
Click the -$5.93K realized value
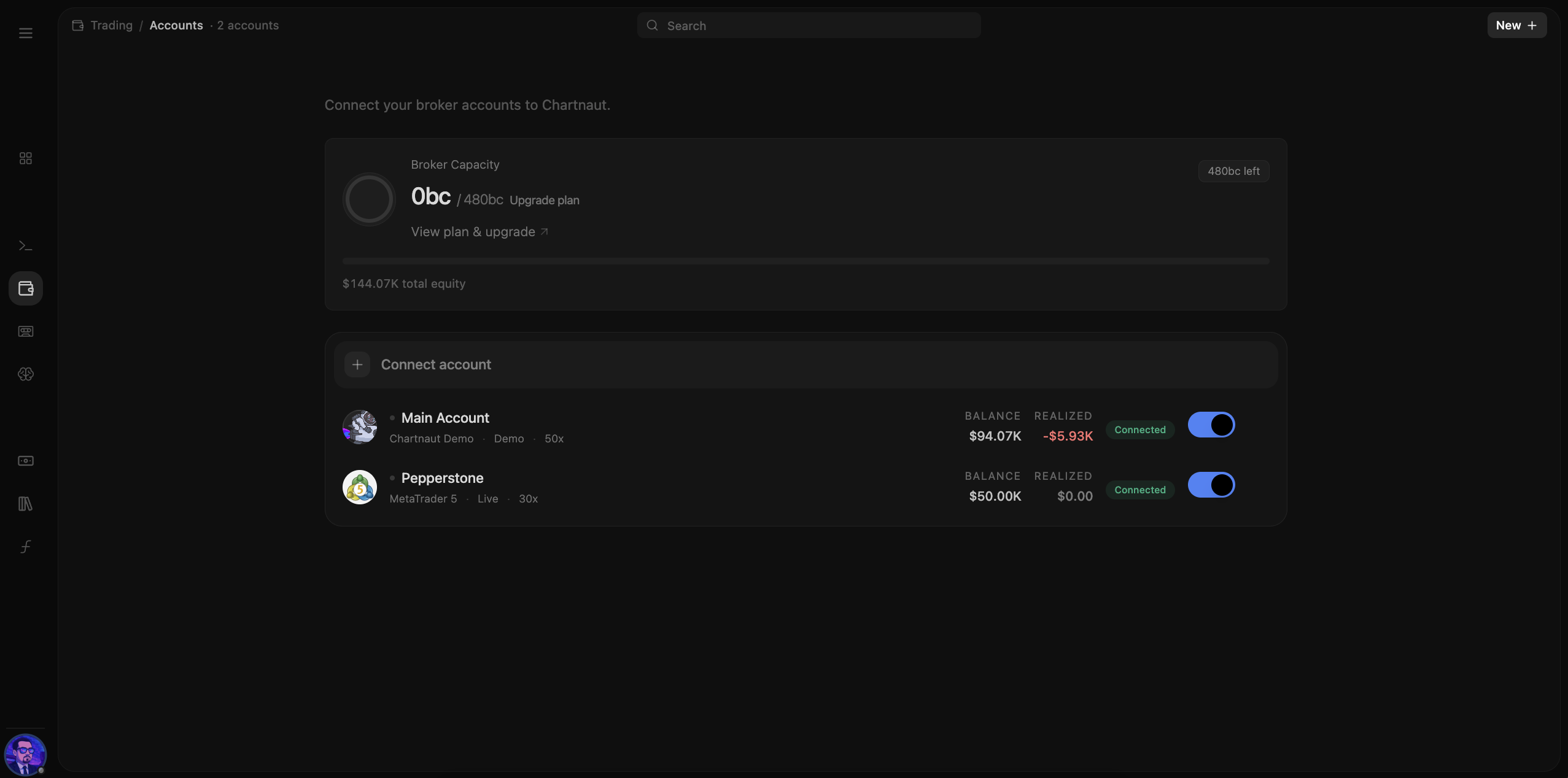[x=1068, y=436]
